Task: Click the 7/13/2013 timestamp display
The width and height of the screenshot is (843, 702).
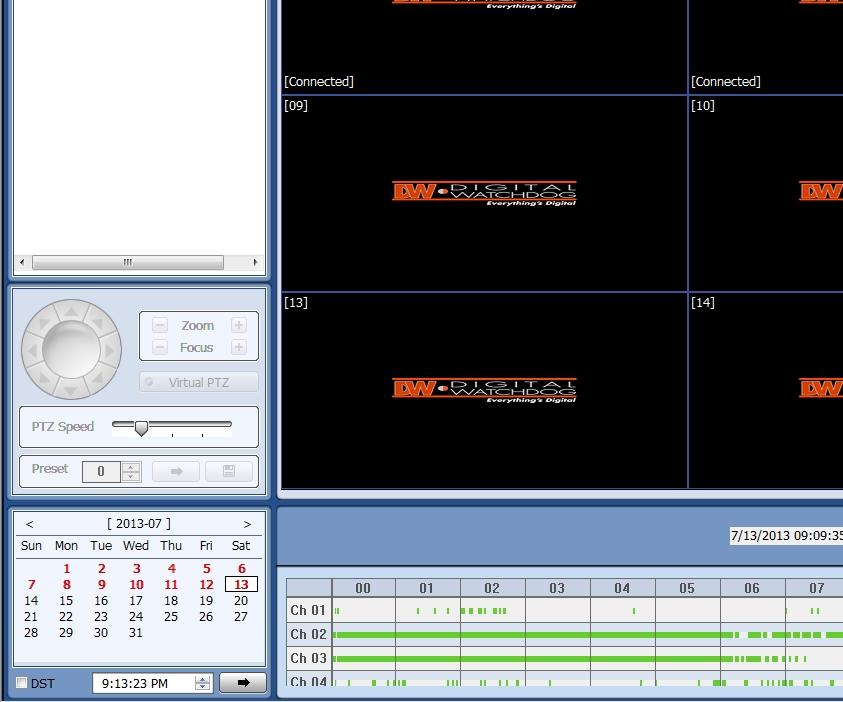Action: pos(786,535)
